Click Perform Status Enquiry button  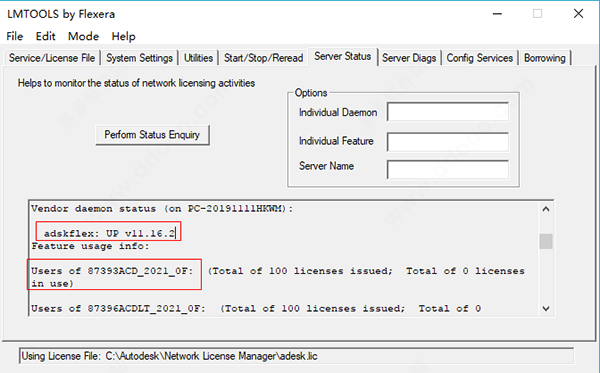click(152, 135)
